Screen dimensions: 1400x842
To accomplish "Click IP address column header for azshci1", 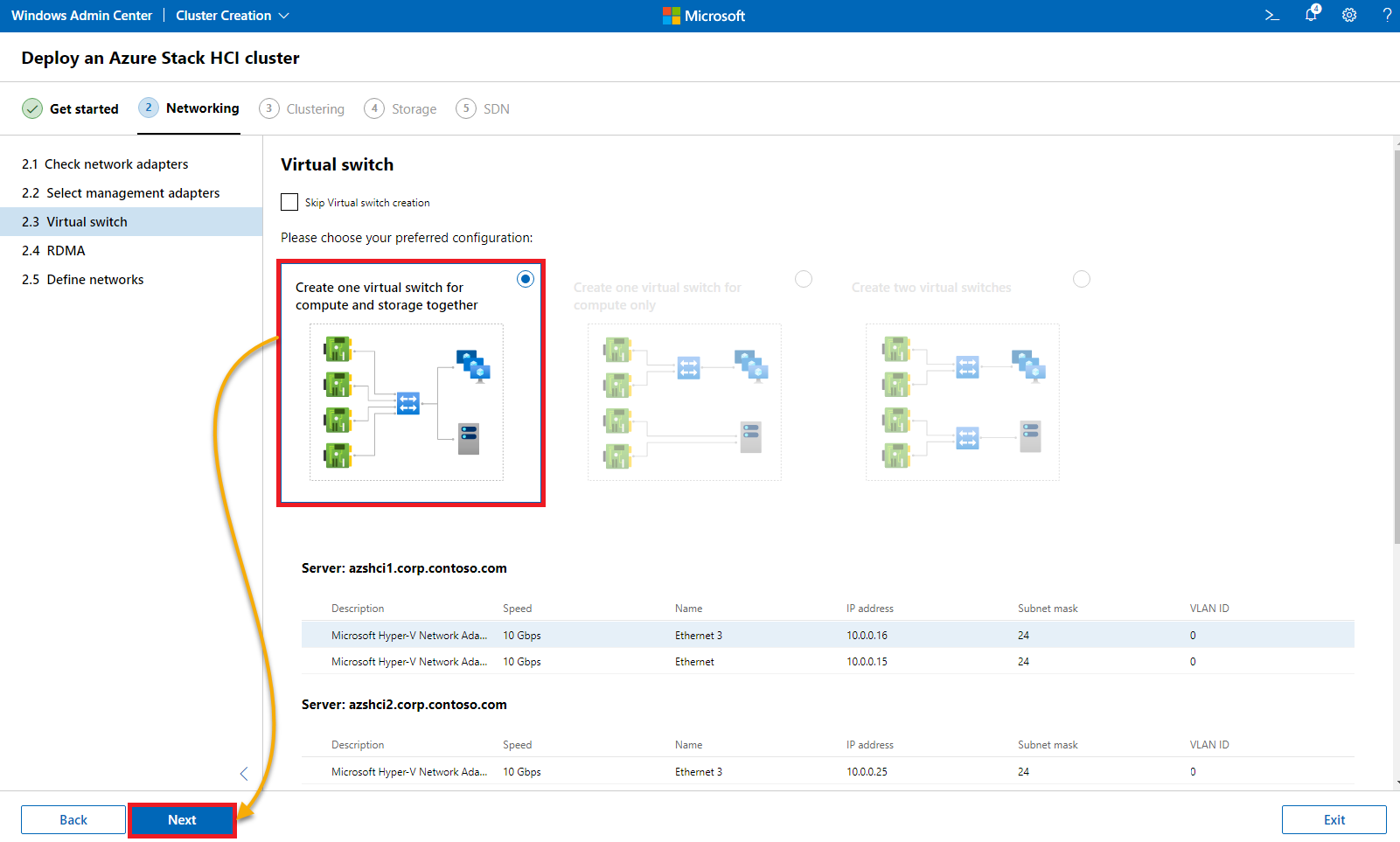I will point(870,609).
